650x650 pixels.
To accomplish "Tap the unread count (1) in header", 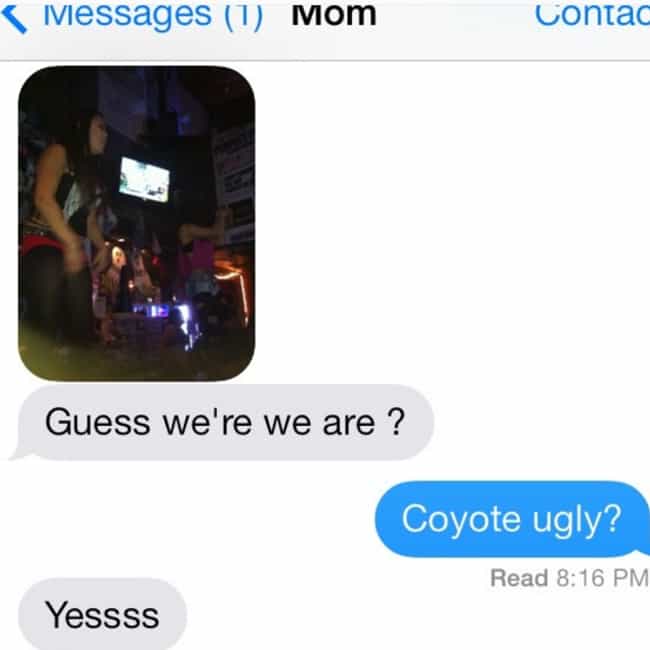I will 243,15.
